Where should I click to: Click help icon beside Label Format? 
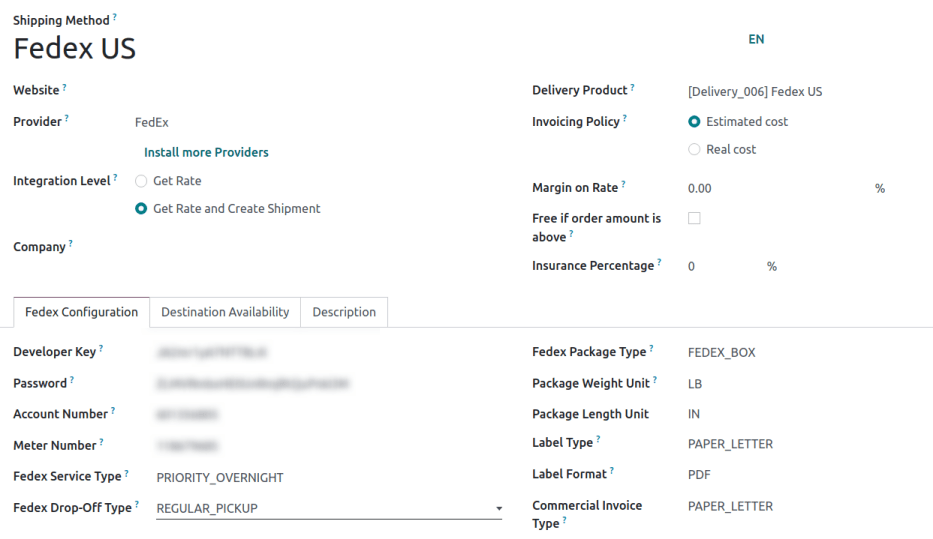point(611,471)
